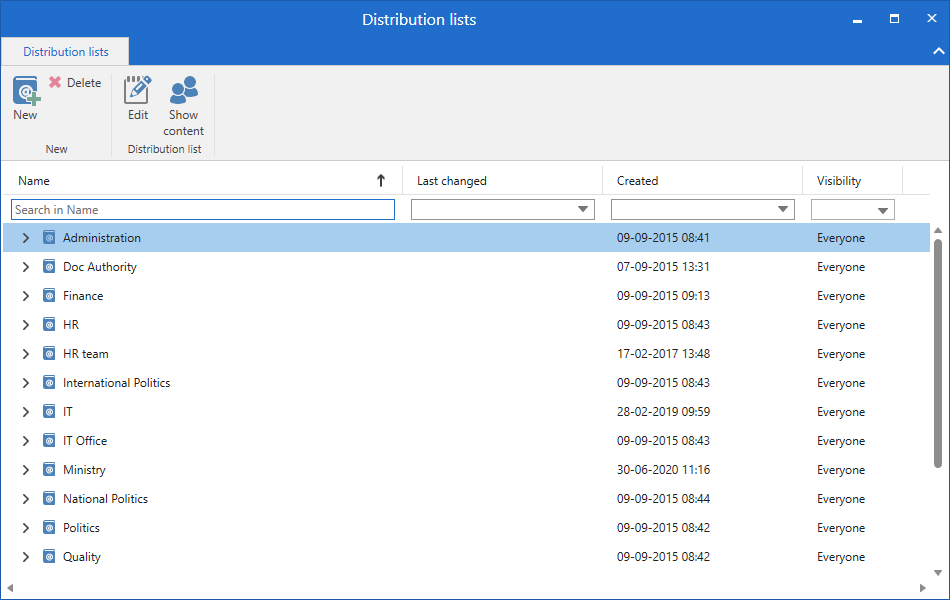Click the IT Office list icon
950x600 pixels.
coord(50,441)
